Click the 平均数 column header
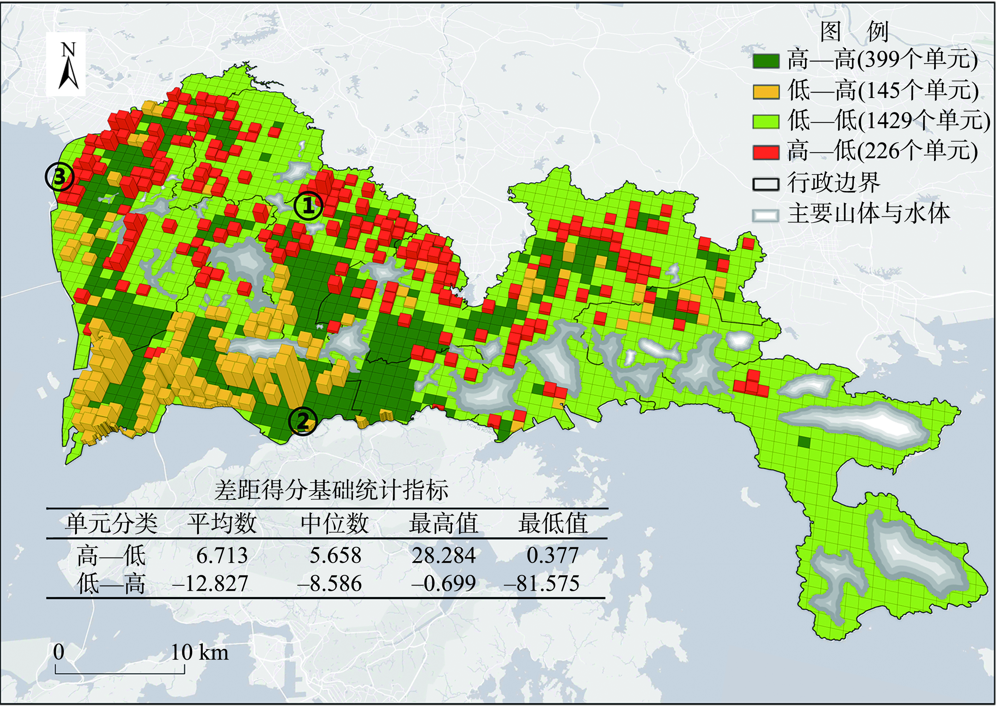The width and height of the screenshot is (1000, 707). 222,524
